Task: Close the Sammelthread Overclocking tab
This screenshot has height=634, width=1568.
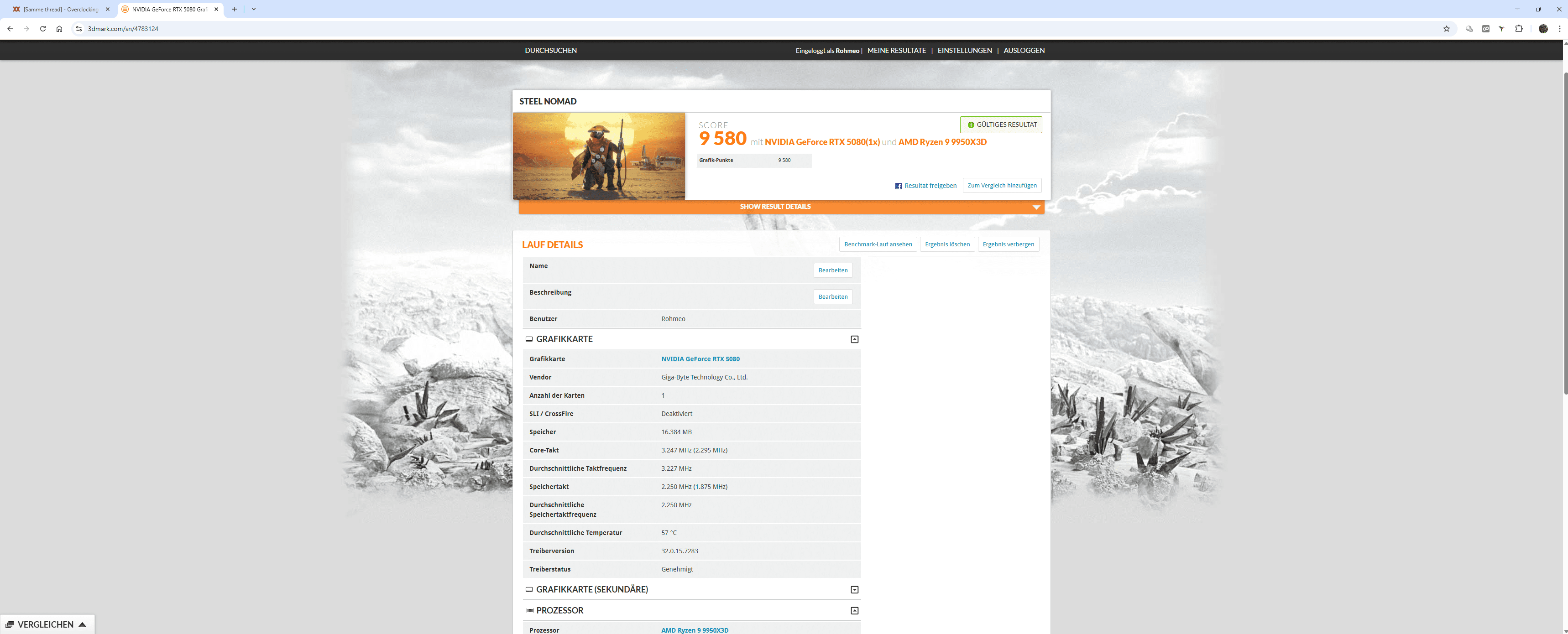Action: point(108,9)
